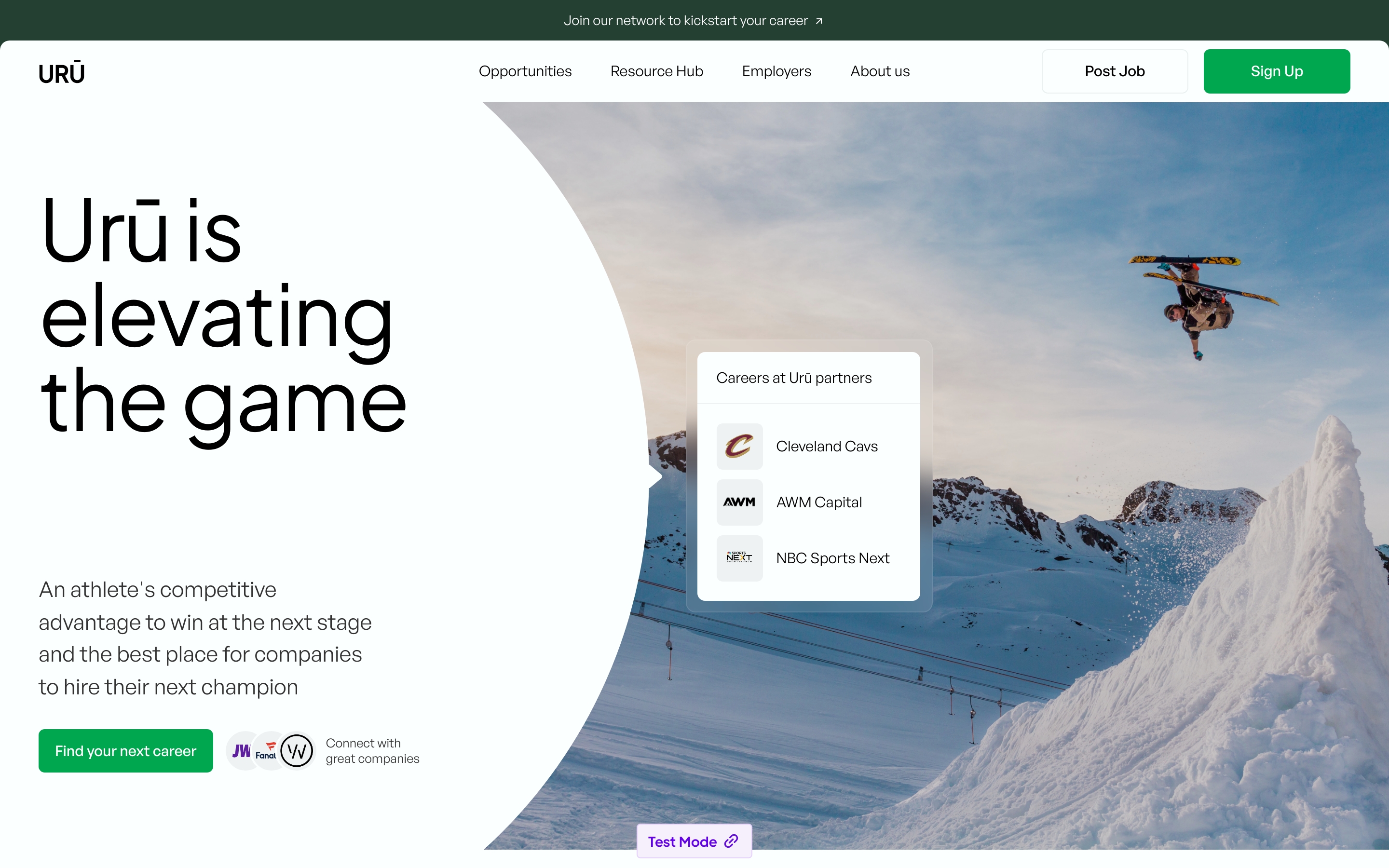Open the Resource Hub page

(x=656, y=71)
